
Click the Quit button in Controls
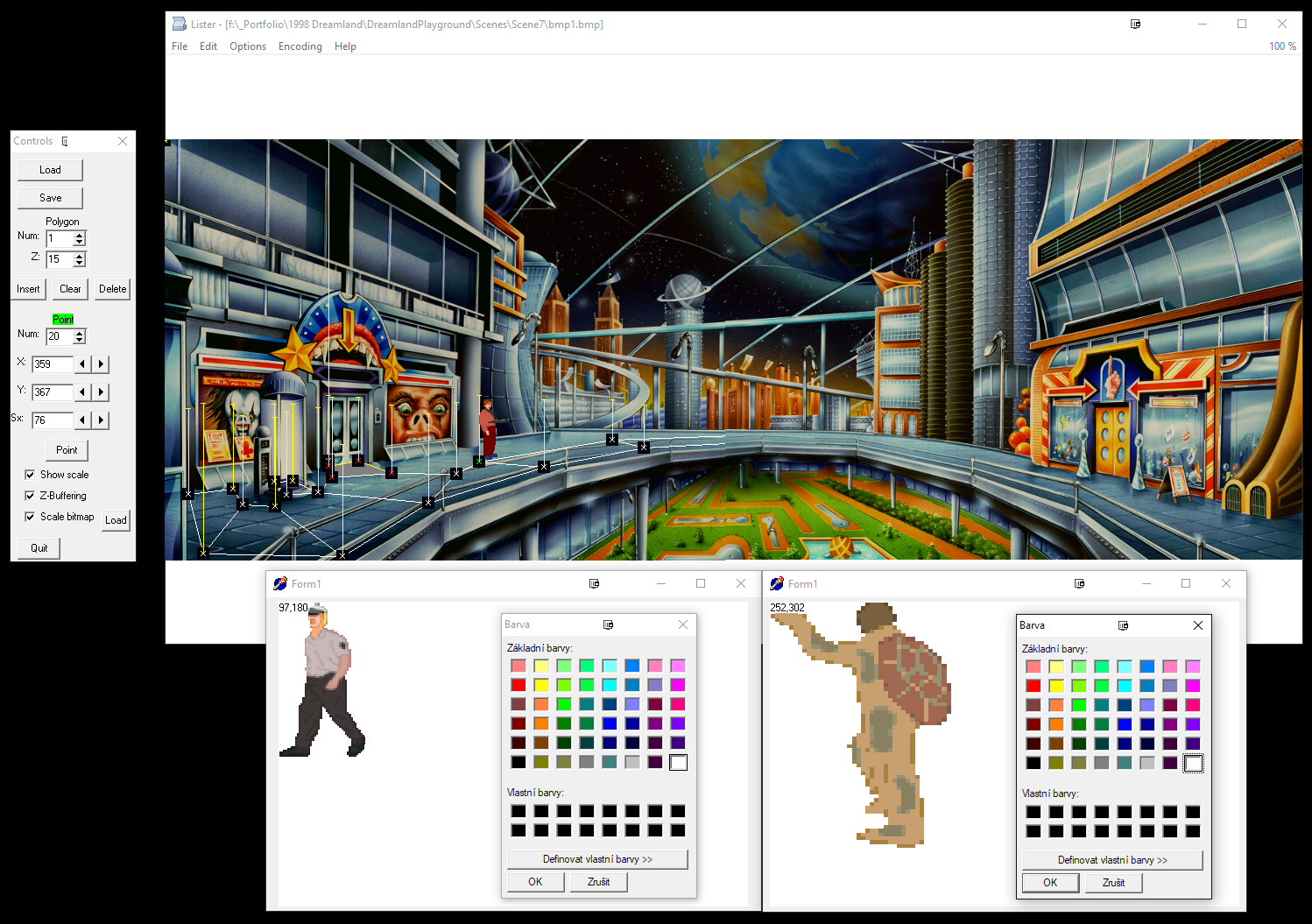pyautogui.click(x=39, y=548)
